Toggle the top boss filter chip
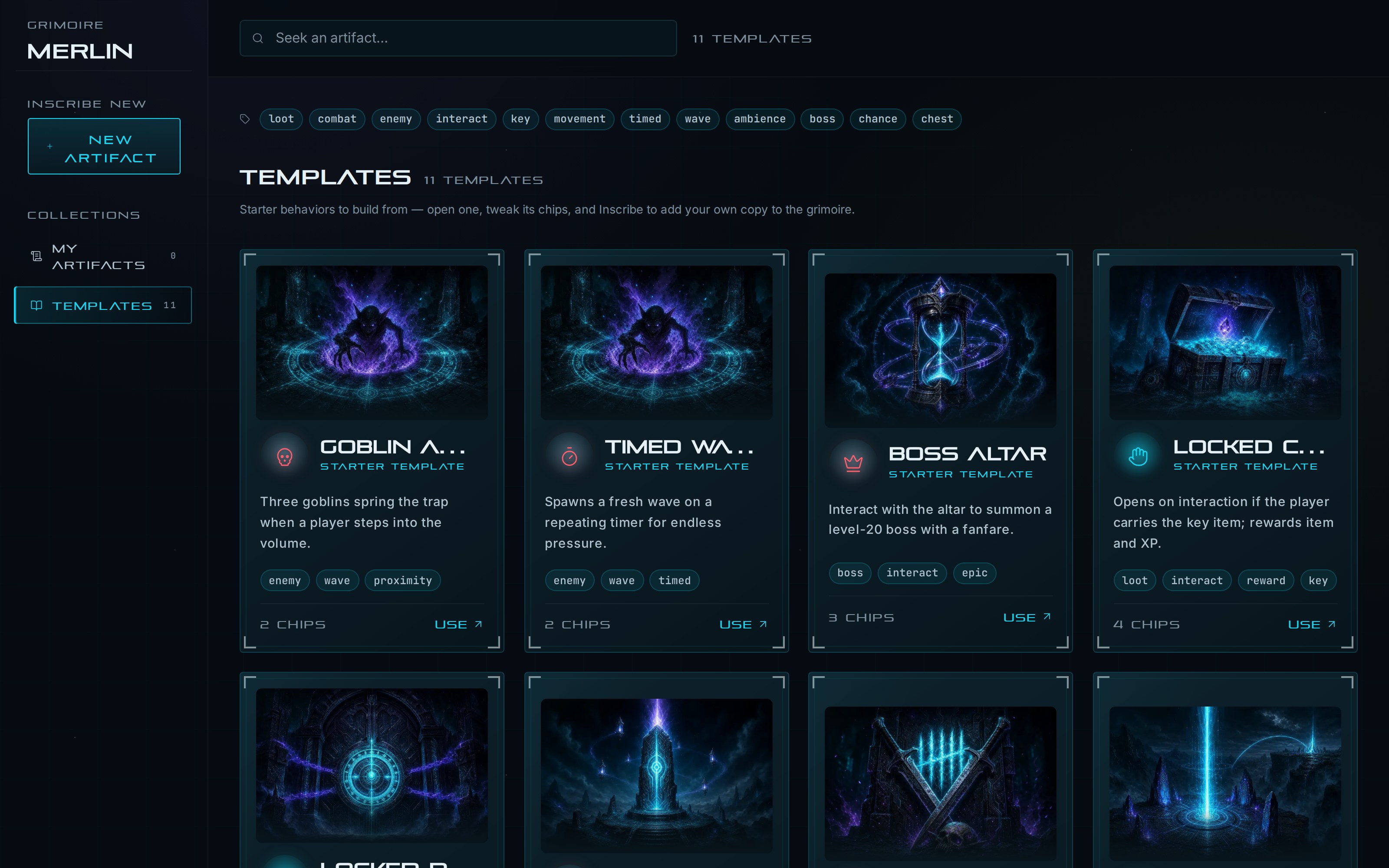1389x868 pixels. (x=822, y=119)
